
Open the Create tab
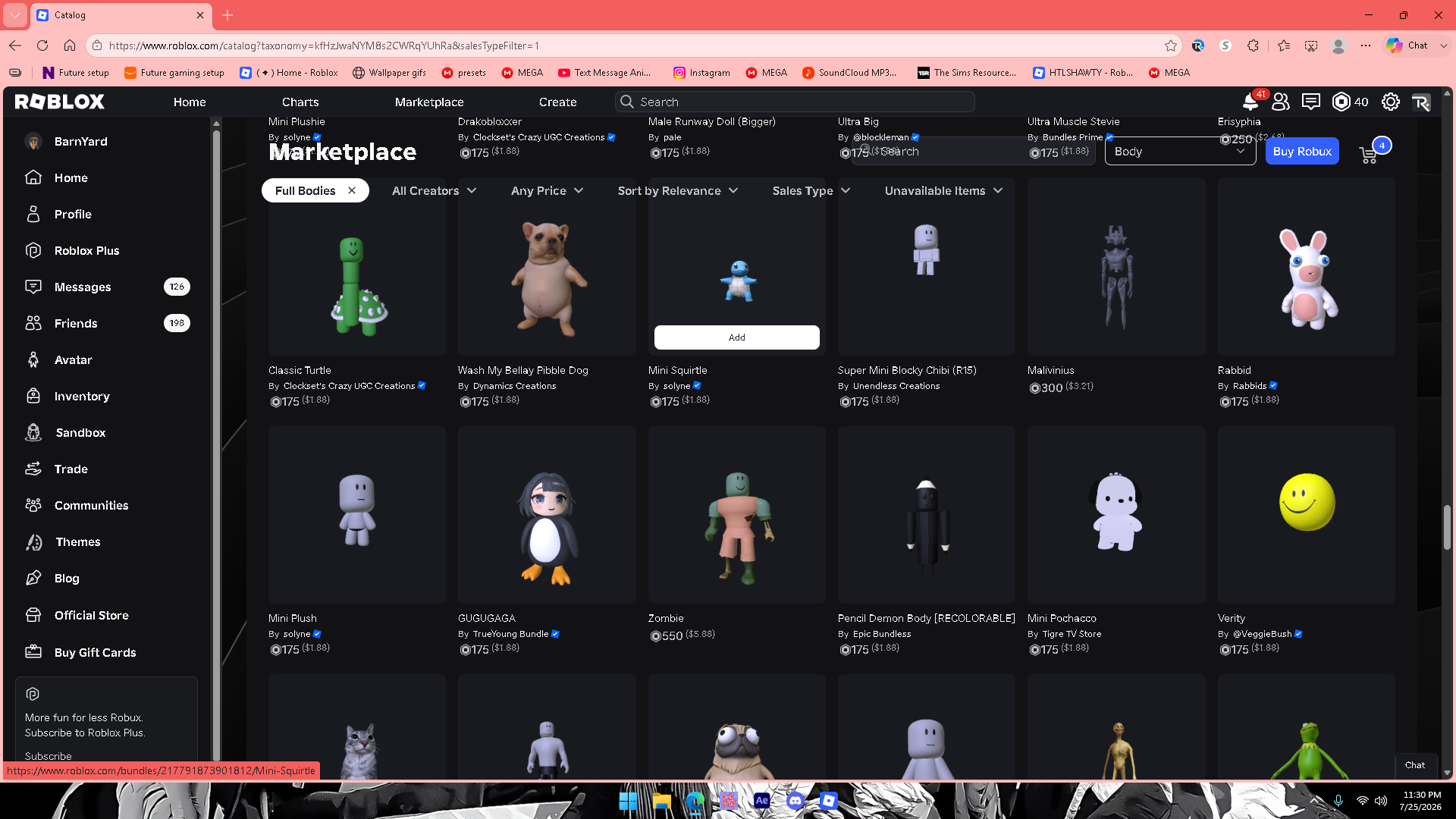pos(558,102)
